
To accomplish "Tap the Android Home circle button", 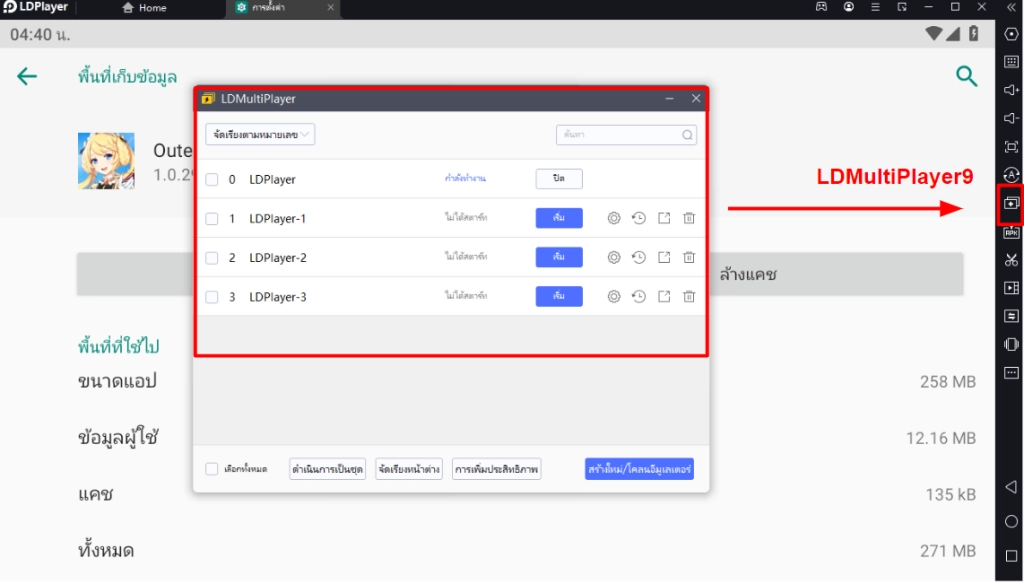I will [x=1011, y=521].
